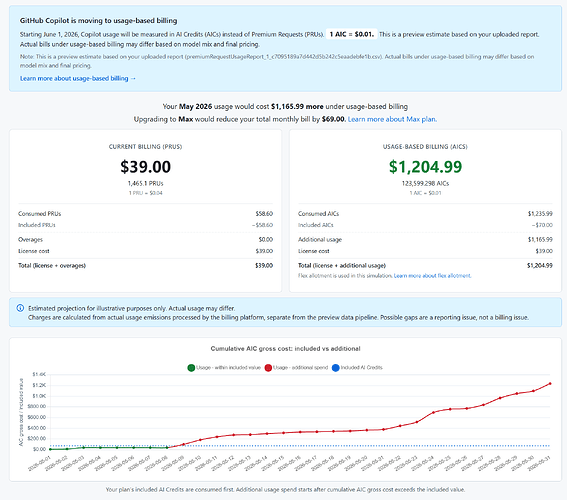Image resolution: width=567 pixels, height=500 pixels.
Task: Click the Included PRUs row
Action: pos(145,225)
